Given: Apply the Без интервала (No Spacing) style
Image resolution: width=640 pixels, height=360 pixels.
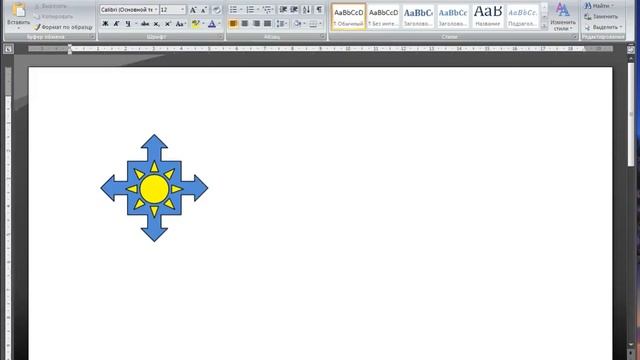Looking at the screenshot, I should pyautogui.click(x=383, y=17).
